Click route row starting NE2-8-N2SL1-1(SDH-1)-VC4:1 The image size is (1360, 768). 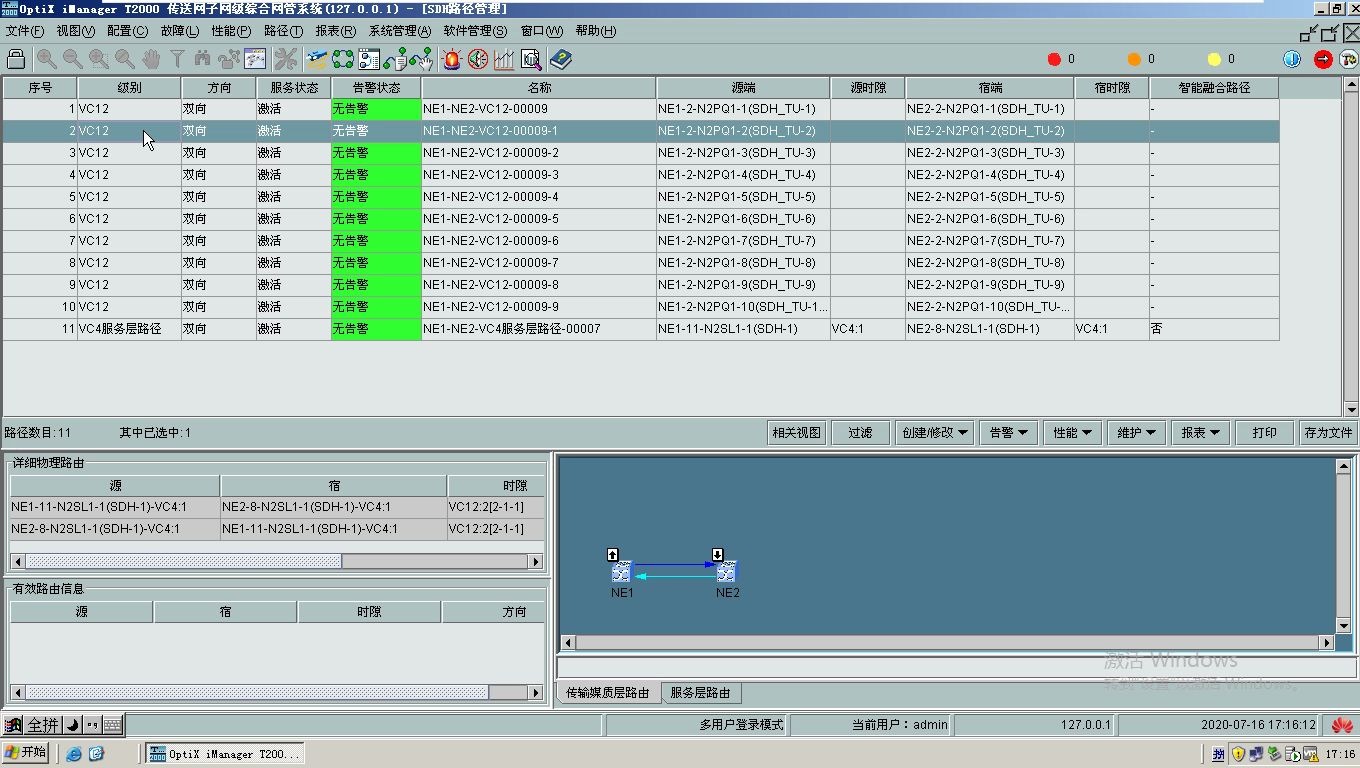click(x=277, y=529)
